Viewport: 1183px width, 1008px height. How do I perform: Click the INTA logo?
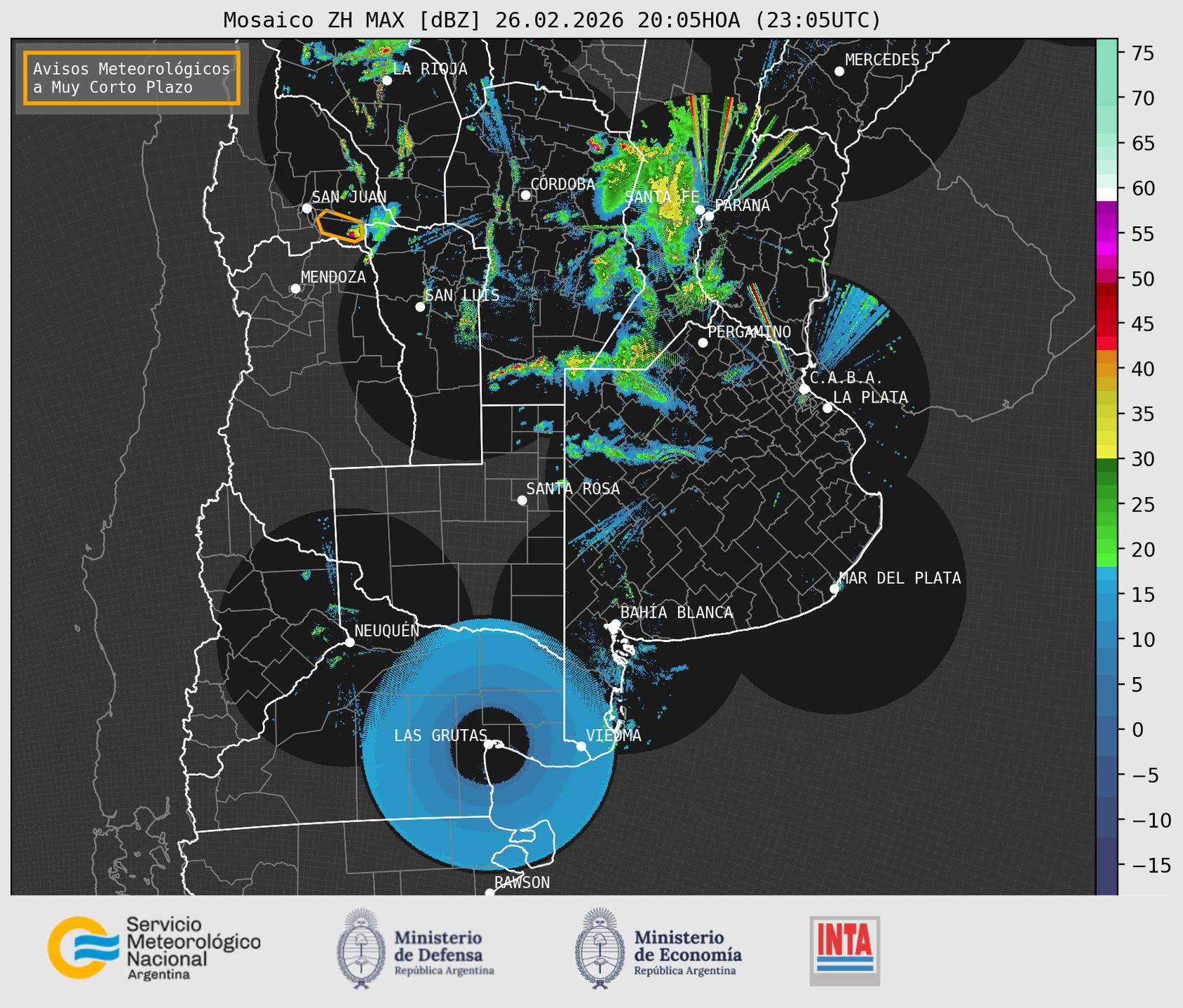coord(844,951)
